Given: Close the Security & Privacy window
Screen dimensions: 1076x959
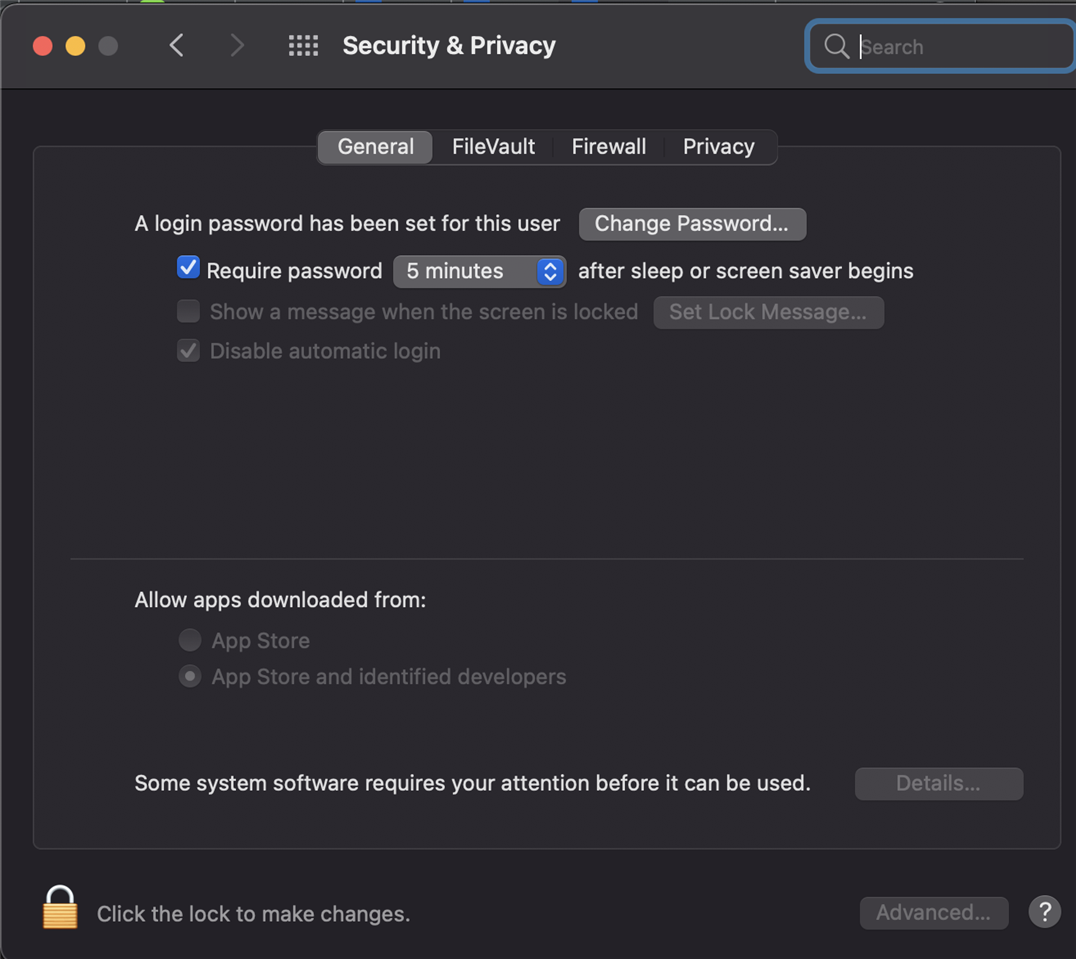Looking at the screenshot, I should pyautogui.click(x=43, y=46).
